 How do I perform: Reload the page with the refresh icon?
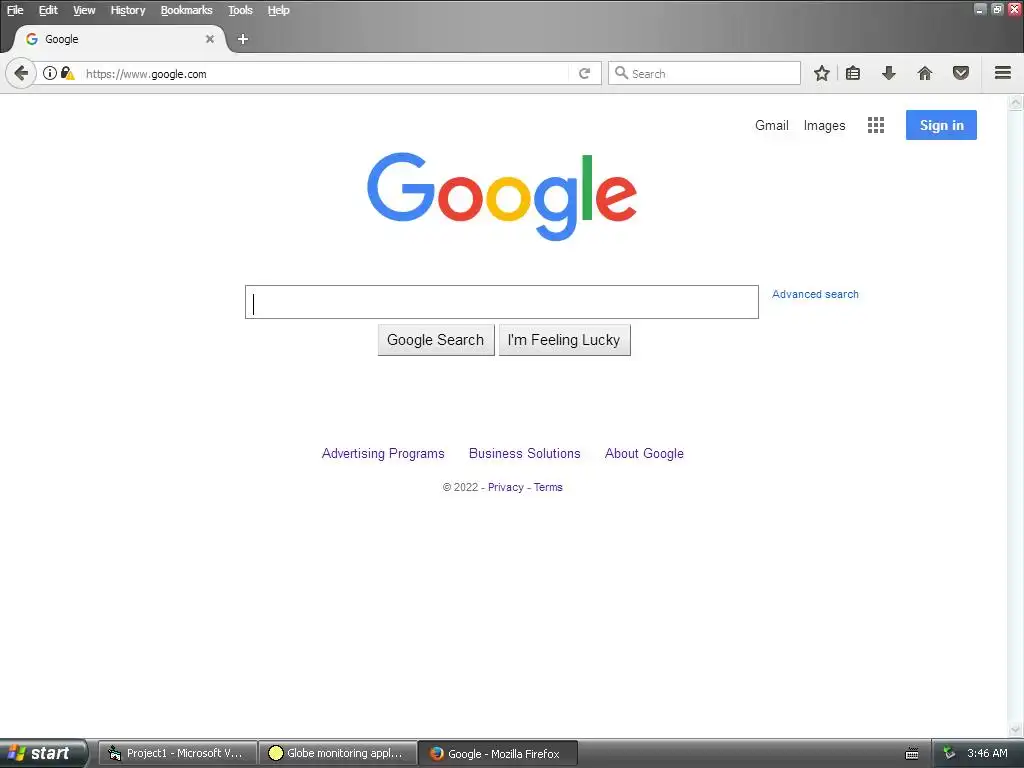pyautogui.click(x=584, y=74)
